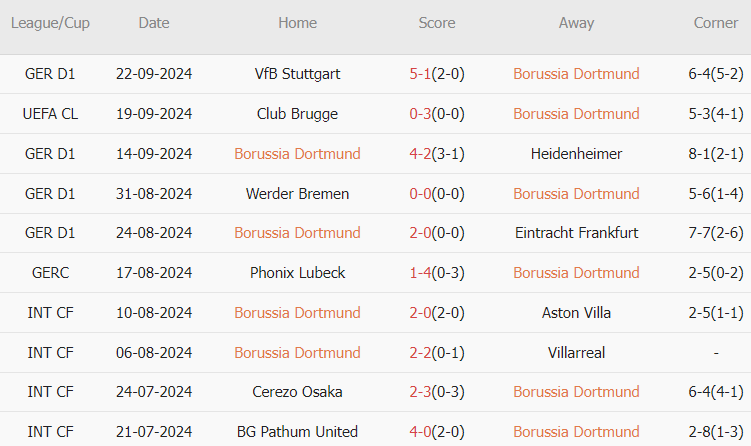Open the Club Brugge team link
The width and height of the screenshot is (751, 446).
297,114
